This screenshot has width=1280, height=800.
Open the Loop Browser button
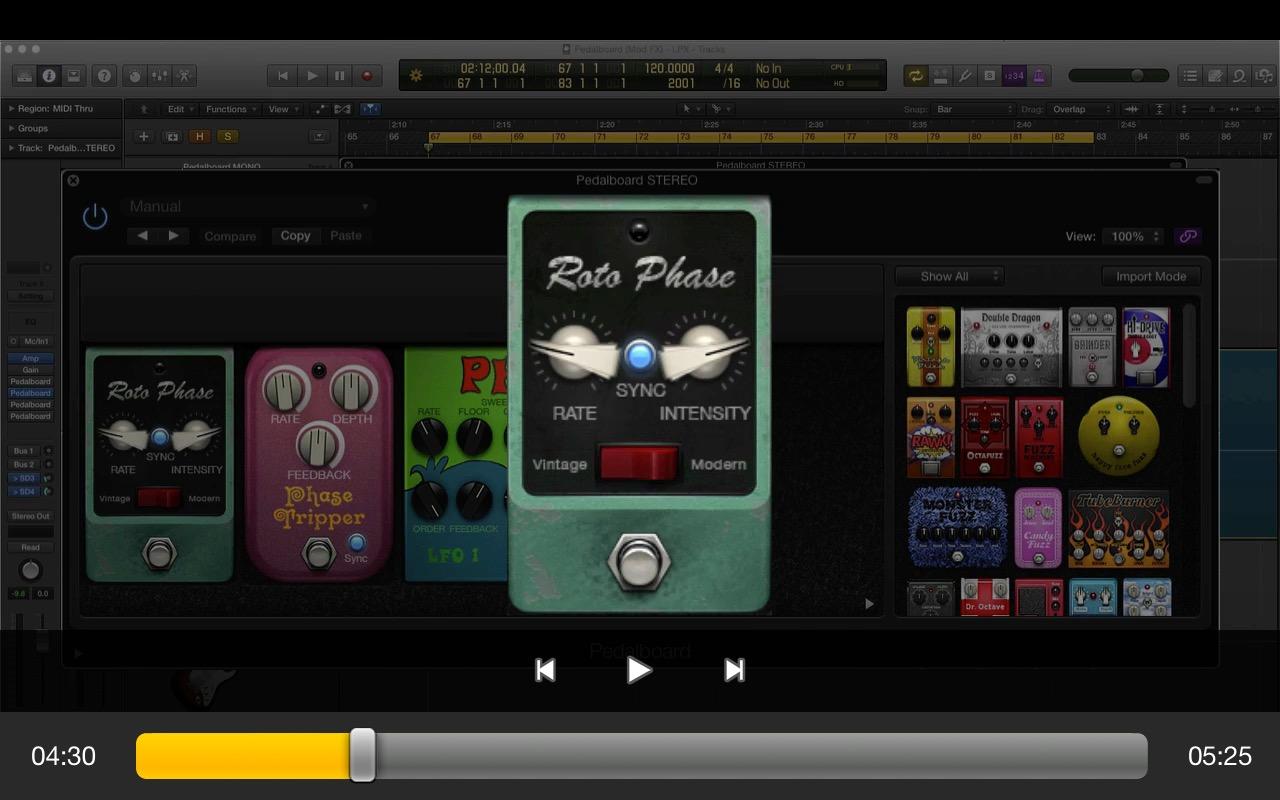(x=1239, y=76)
